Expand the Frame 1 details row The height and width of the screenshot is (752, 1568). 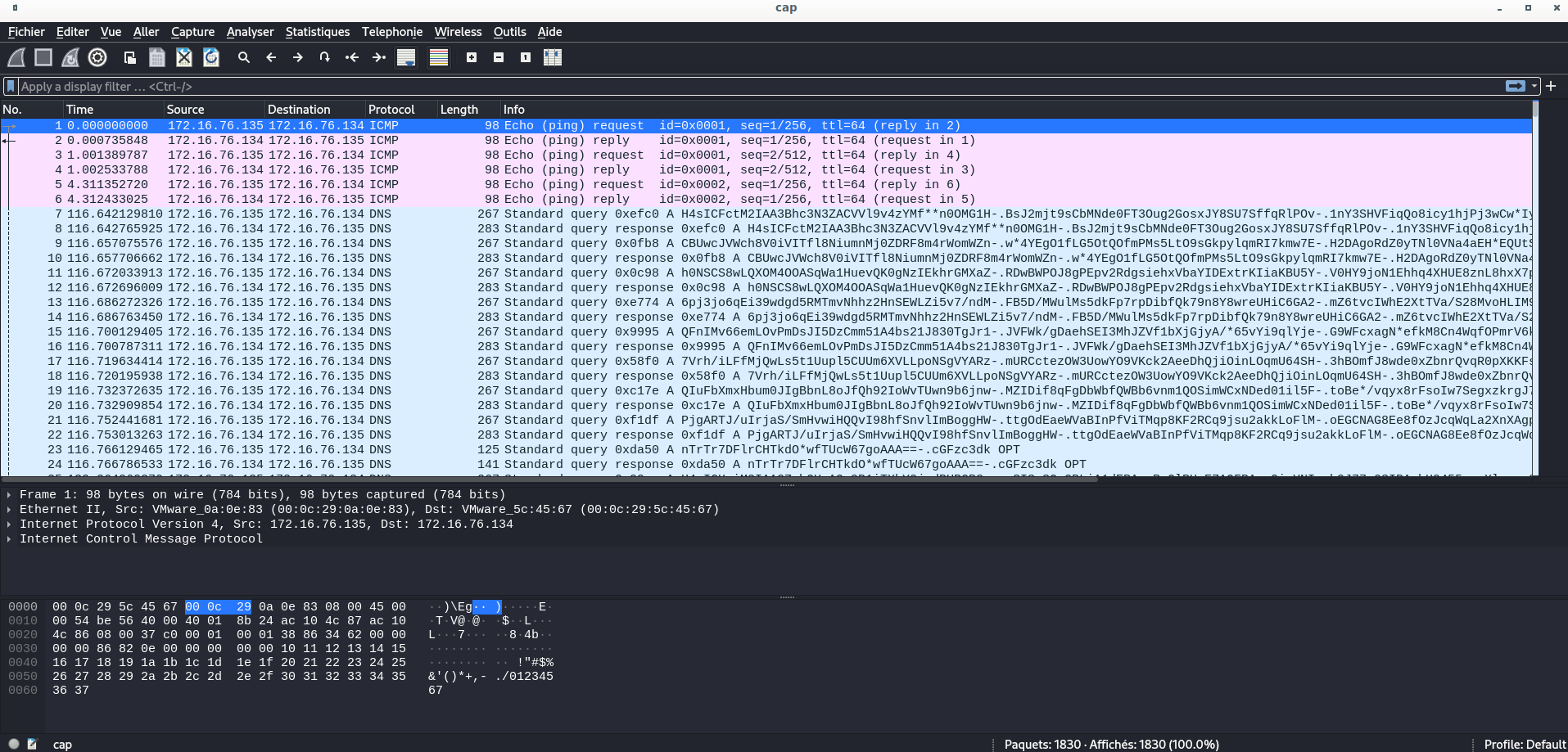(x=9, y=495)
